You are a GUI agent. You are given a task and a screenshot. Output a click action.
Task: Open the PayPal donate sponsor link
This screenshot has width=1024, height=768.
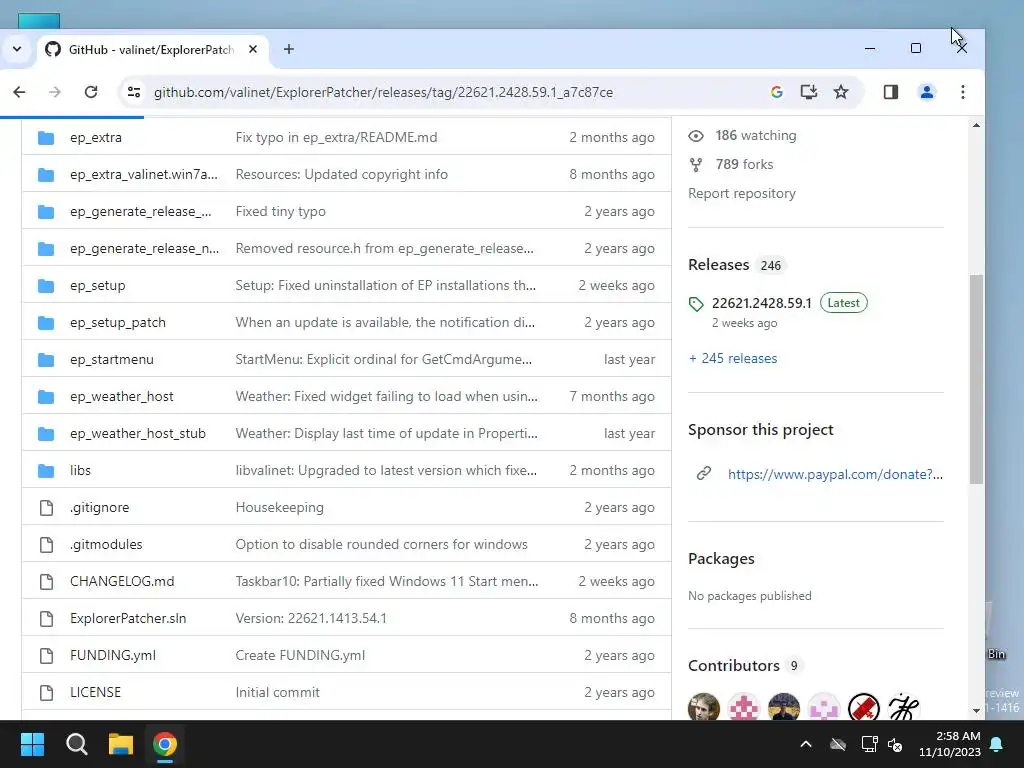835,474
